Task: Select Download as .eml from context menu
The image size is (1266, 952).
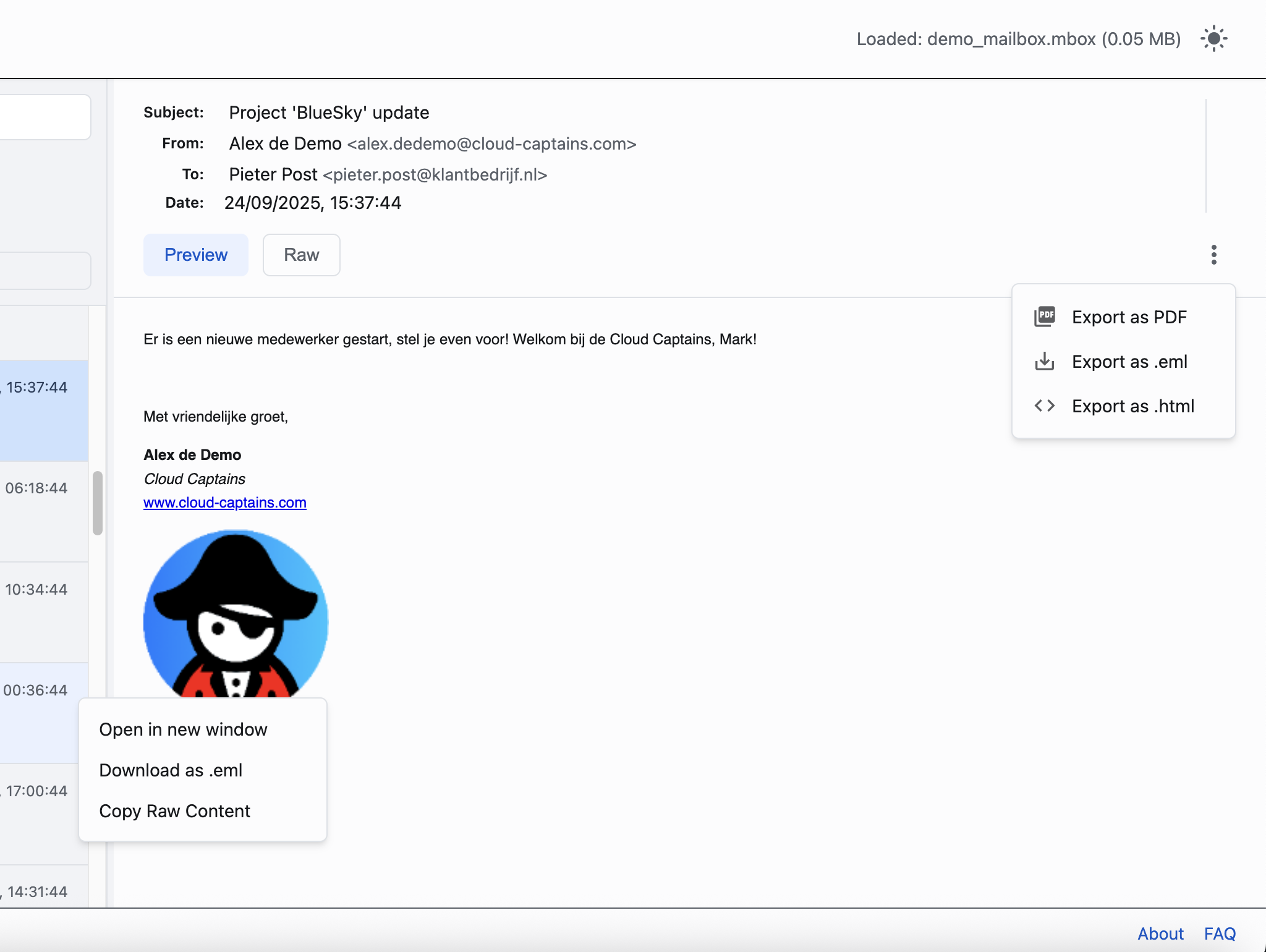Action: tap(171, 770)
